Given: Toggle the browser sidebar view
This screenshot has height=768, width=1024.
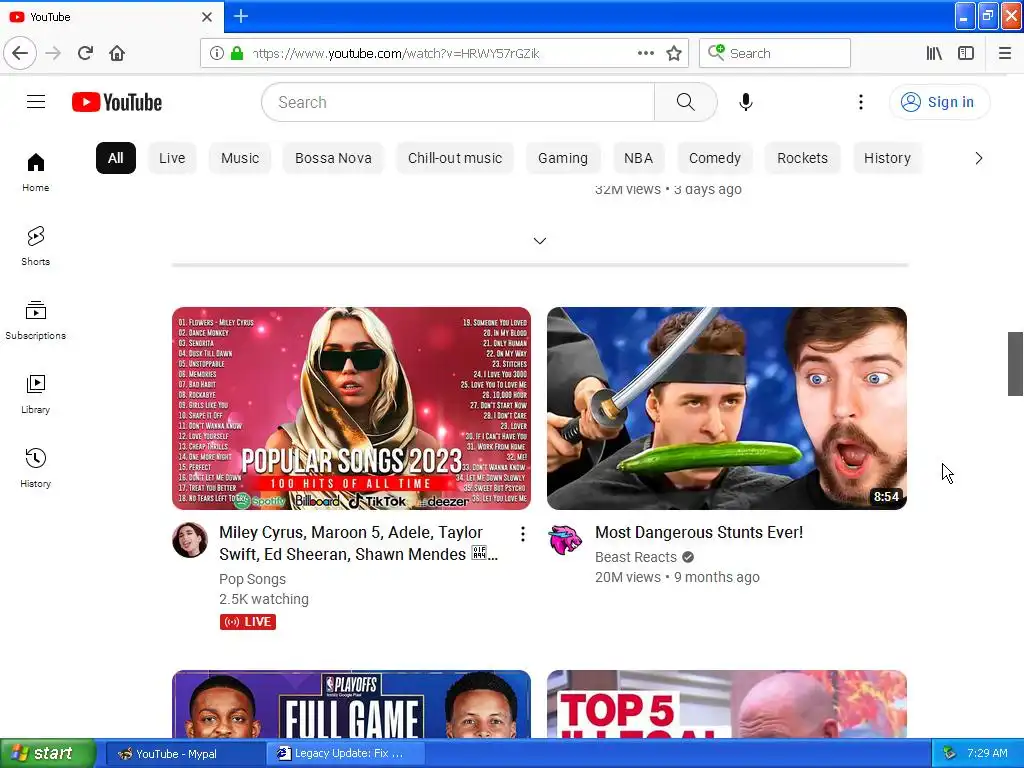Looking at the screenshot, I should pos(966,53).
